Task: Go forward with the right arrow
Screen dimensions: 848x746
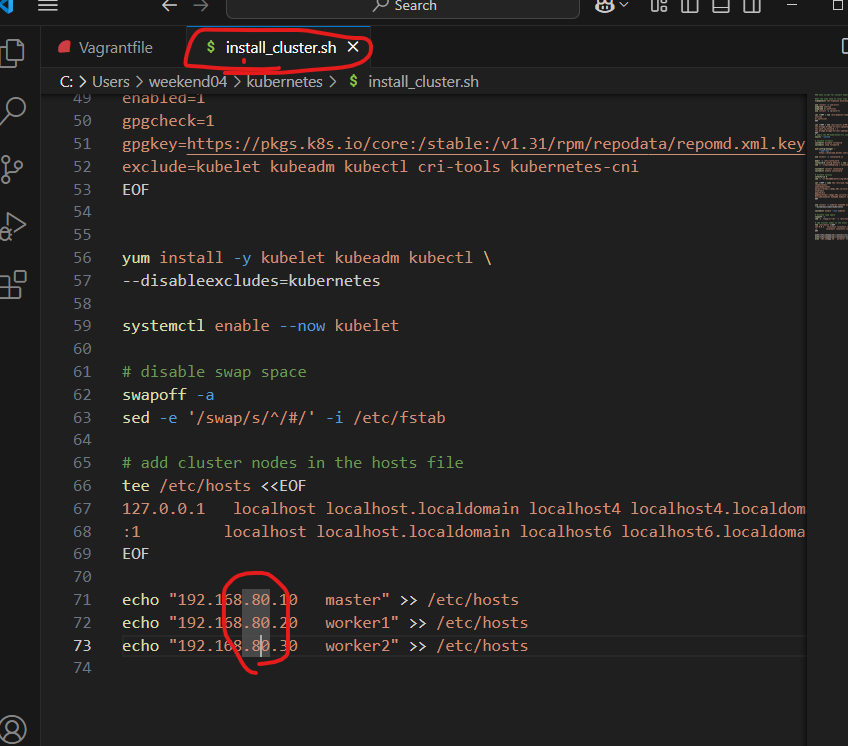Action: [x=201, y=6]
